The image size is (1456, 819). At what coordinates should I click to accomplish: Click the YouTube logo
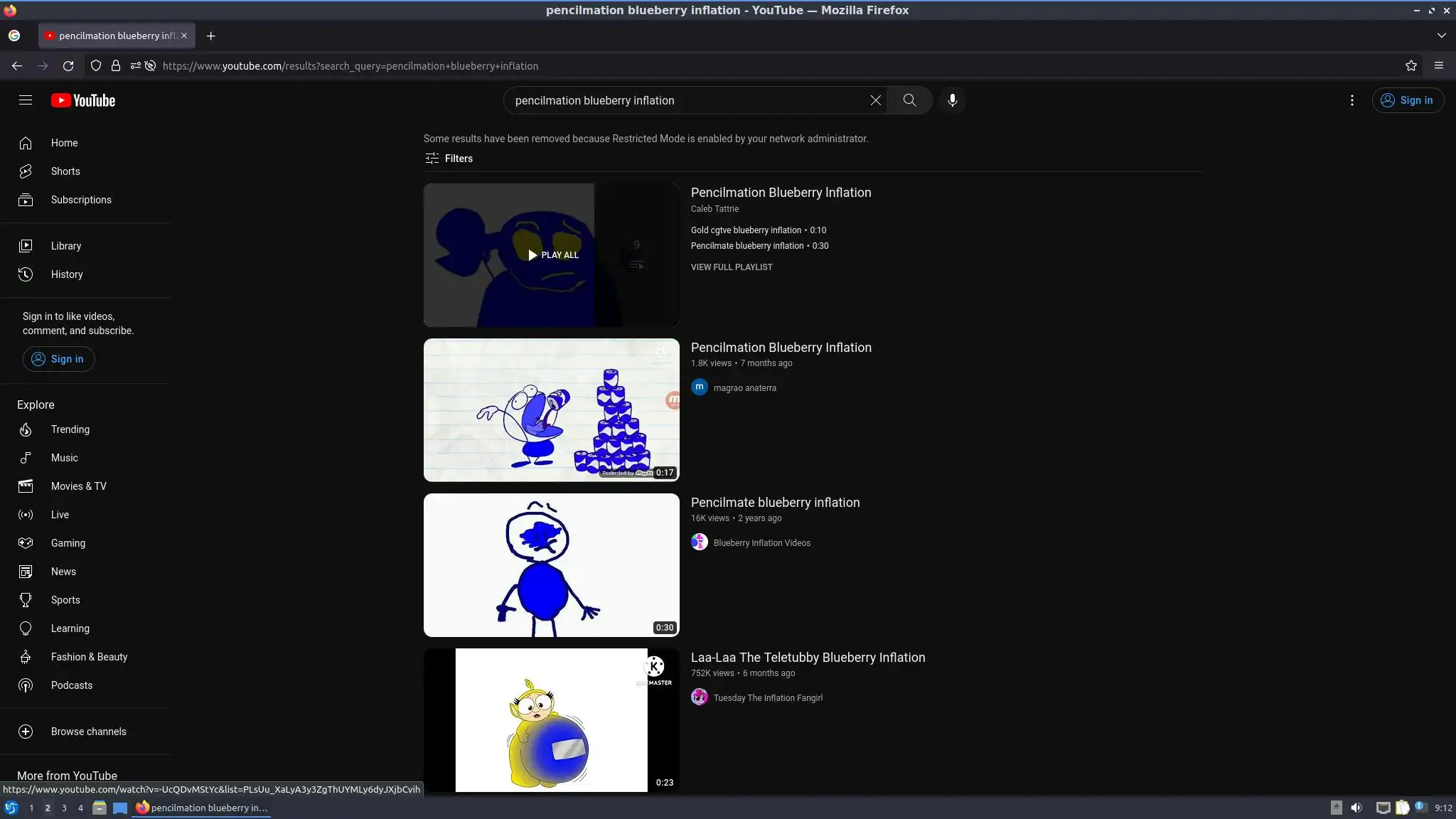(x=83, y=100)
